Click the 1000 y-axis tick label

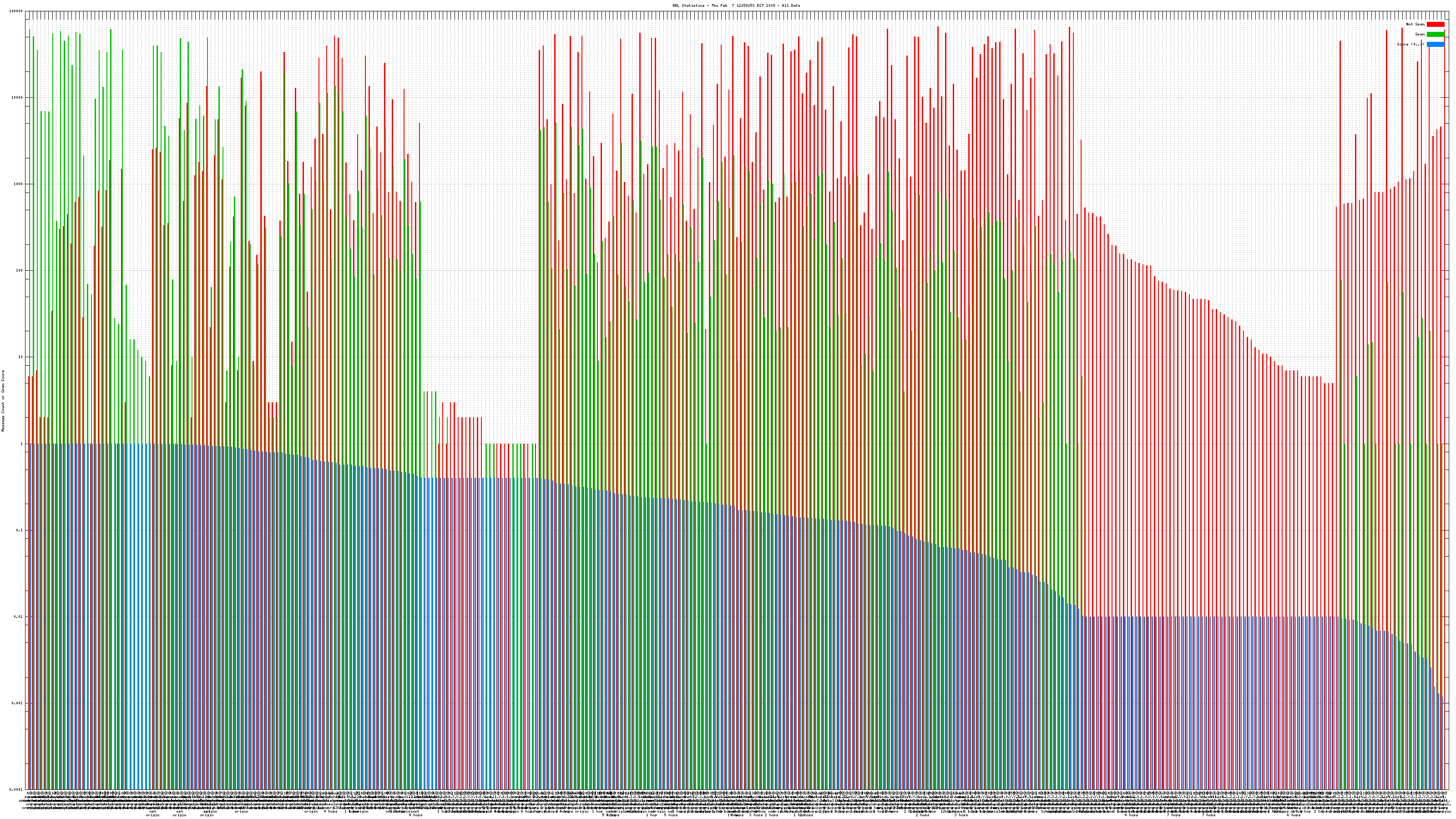point(18,184)
